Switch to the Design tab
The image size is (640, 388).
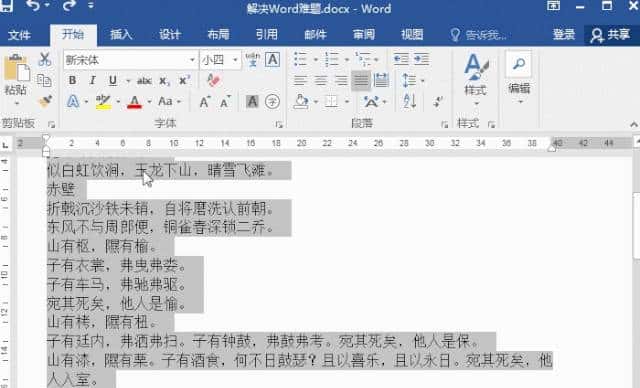tap(170, 35)
